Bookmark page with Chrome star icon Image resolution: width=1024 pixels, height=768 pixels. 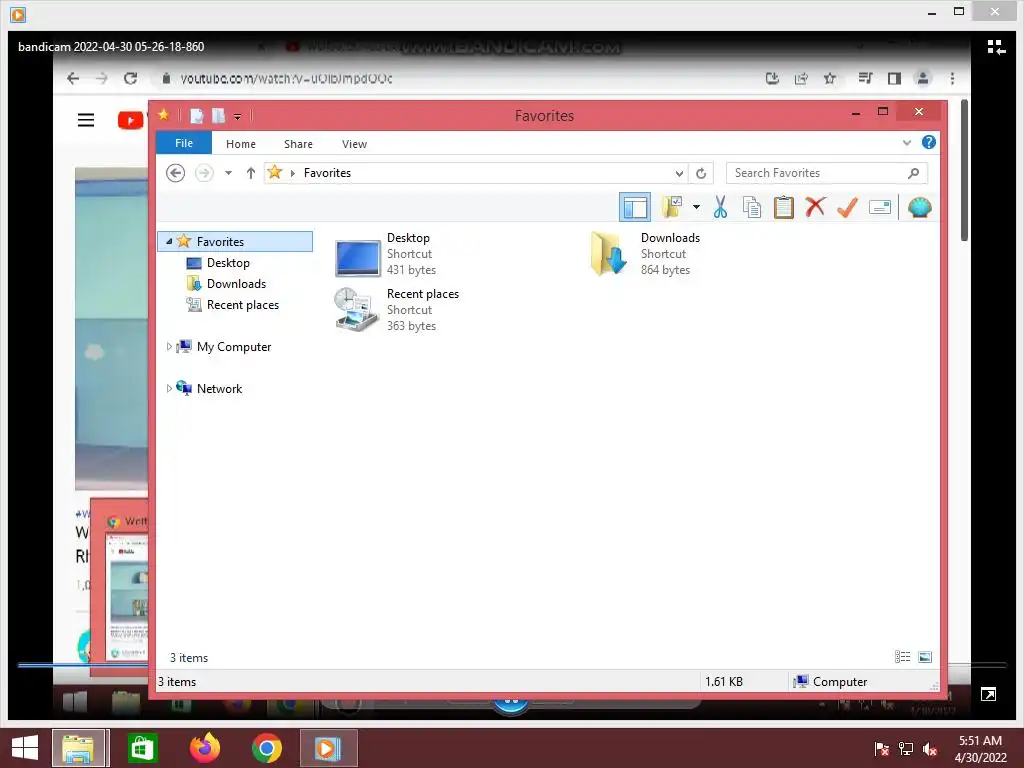click(x=829, y=78)
